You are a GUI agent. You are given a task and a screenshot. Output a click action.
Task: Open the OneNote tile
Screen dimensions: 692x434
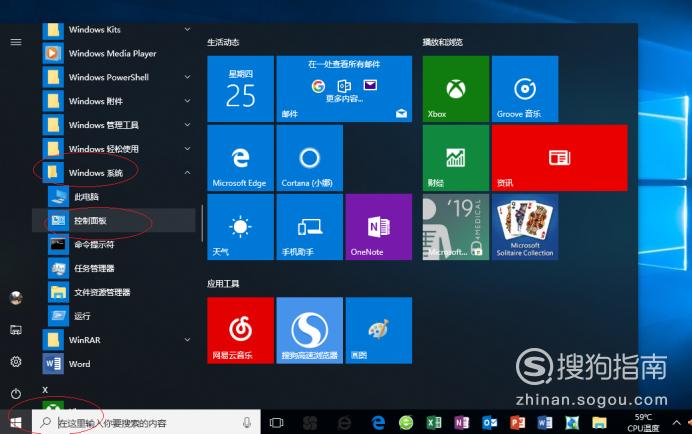(379, 227)
